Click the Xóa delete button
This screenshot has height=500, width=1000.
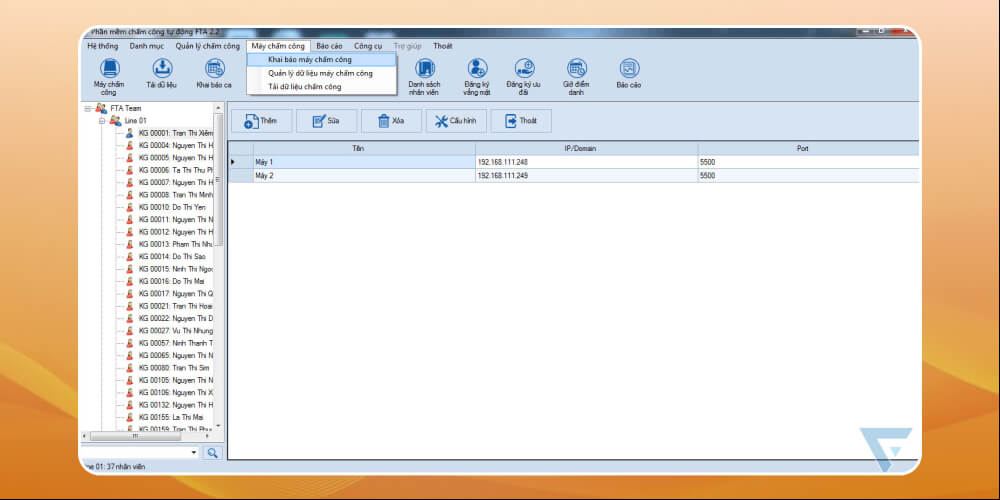(391, 120)
